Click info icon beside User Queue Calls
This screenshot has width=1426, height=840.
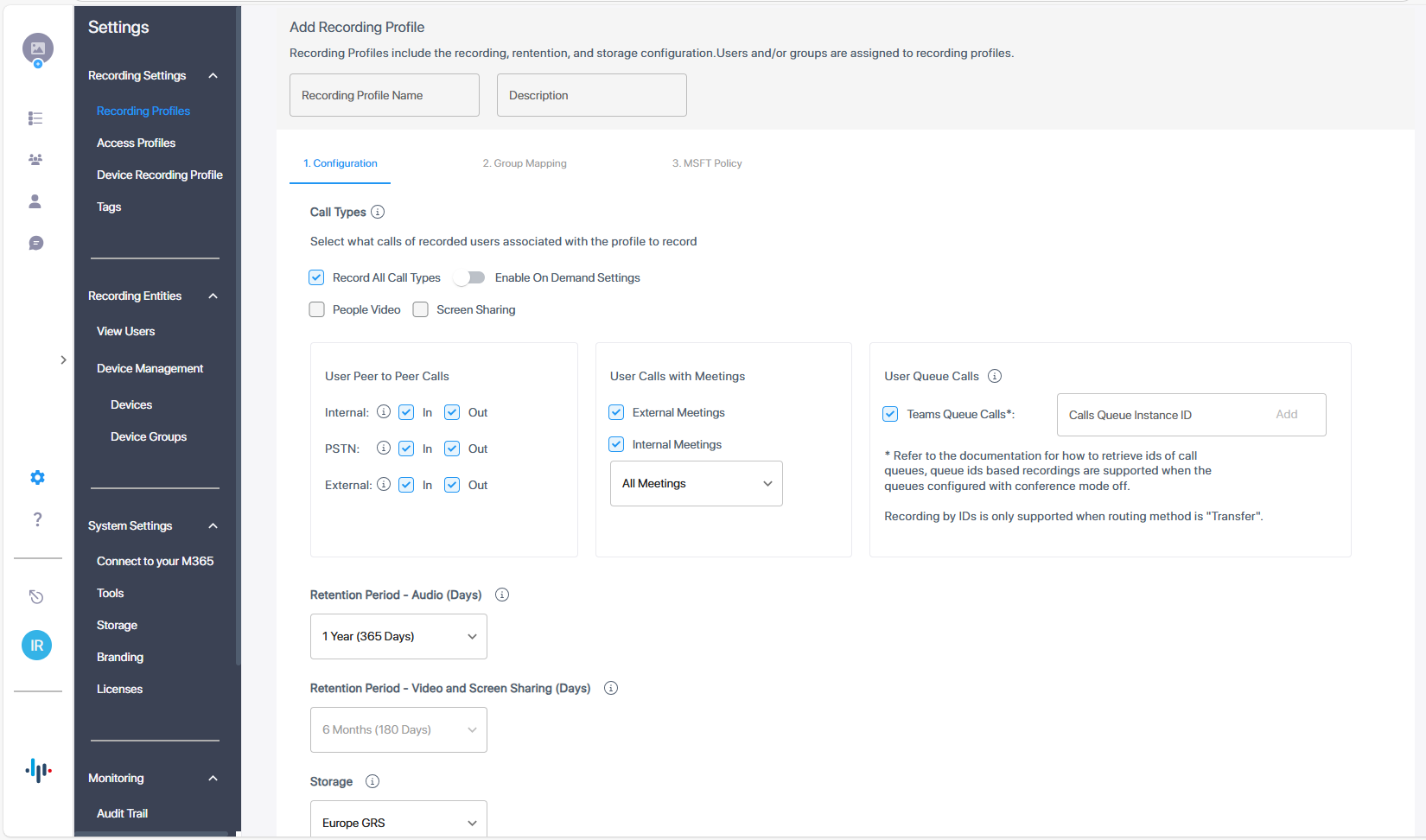(x=995, y=376)
